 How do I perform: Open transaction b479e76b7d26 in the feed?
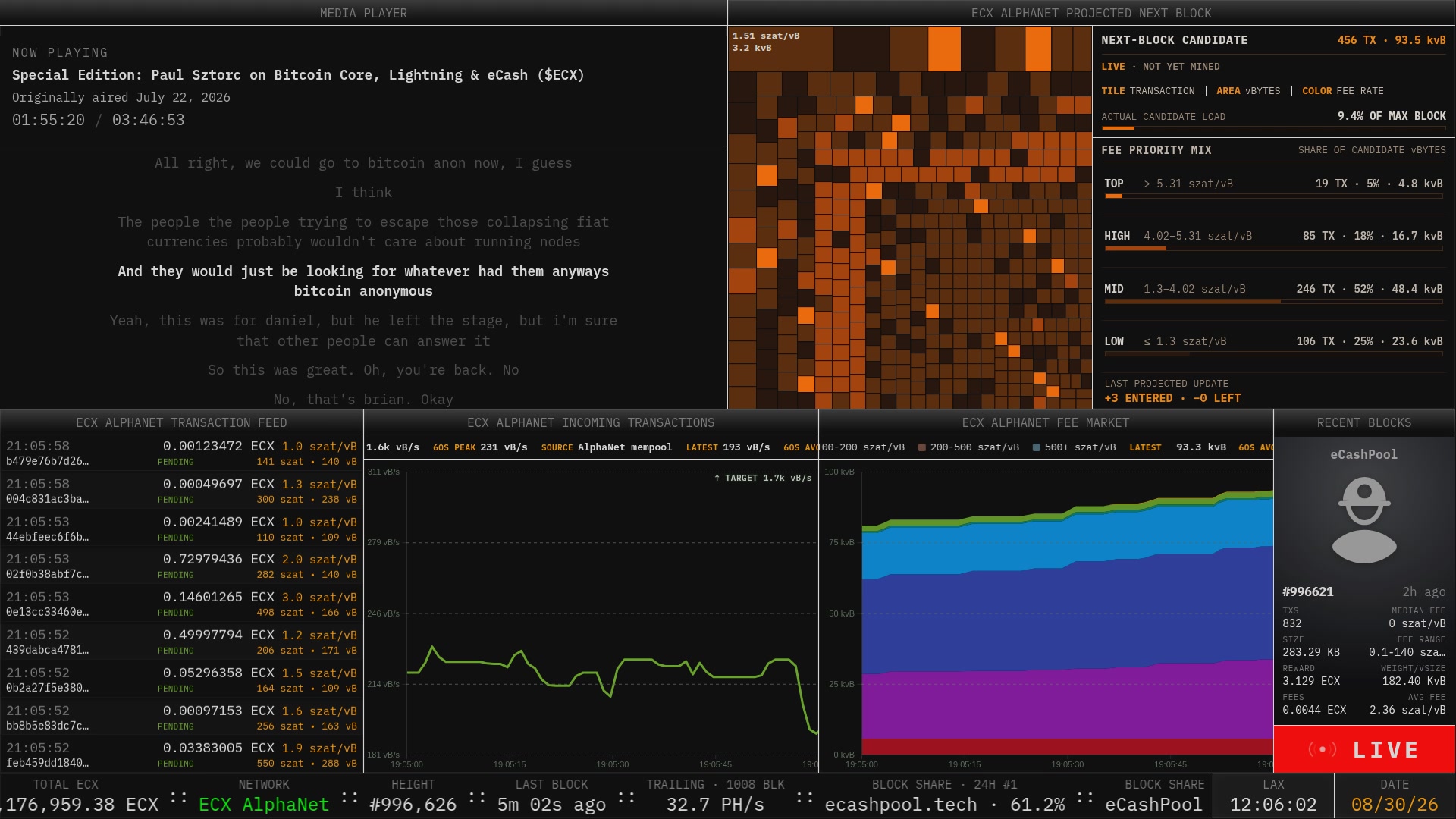click(x=182, y=453)
